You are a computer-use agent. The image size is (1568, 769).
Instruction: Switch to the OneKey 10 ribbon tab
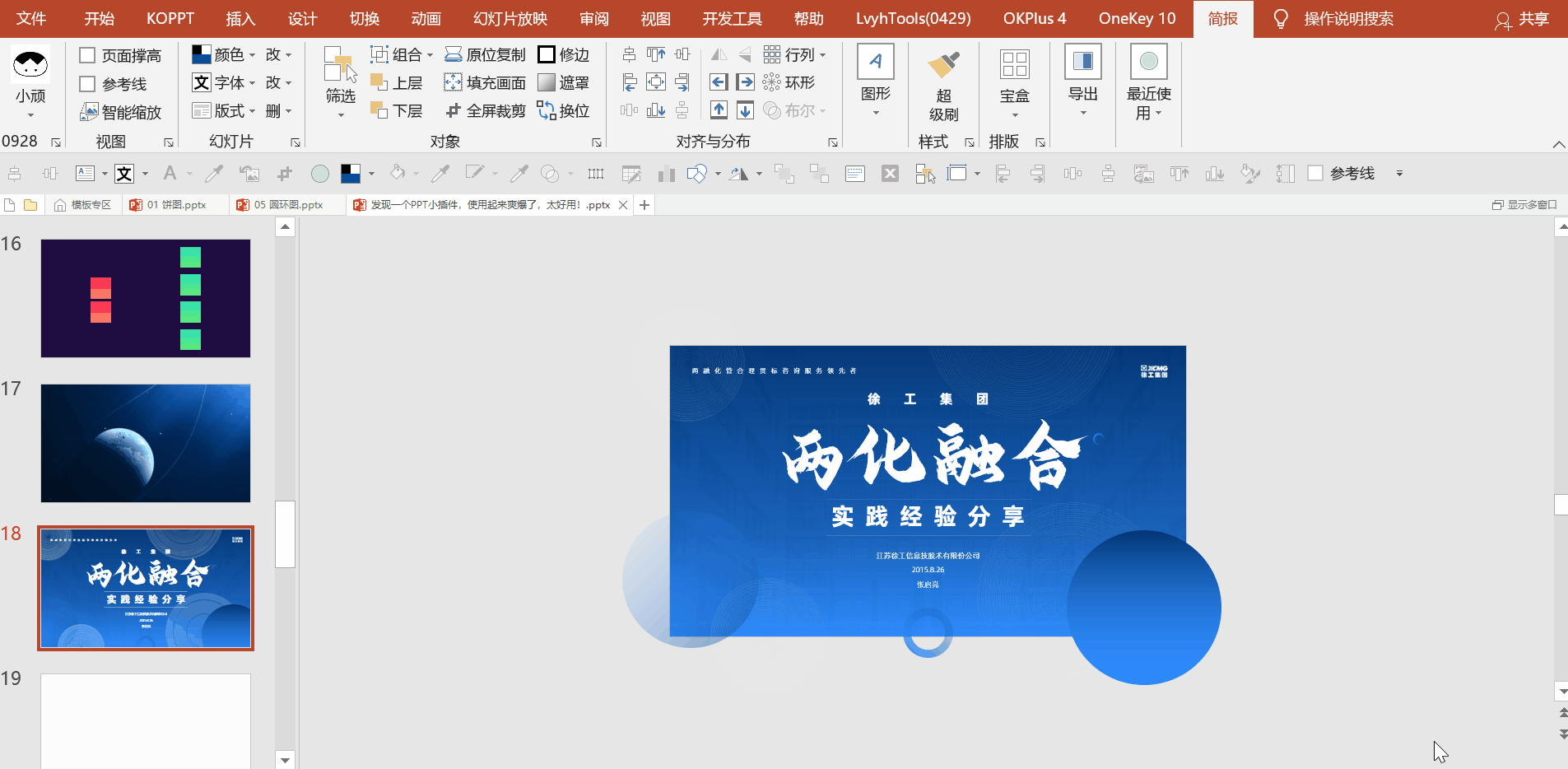pyautogui.click(x=1137, y=19)
